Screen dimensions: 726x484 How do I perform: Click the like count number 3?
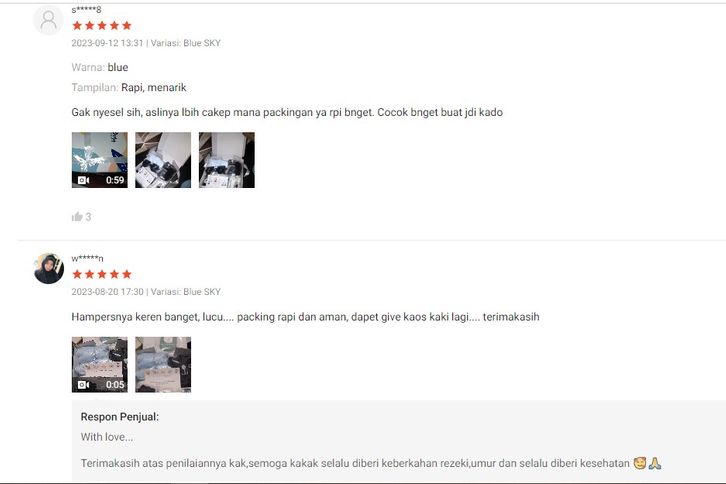click(88, 217)
